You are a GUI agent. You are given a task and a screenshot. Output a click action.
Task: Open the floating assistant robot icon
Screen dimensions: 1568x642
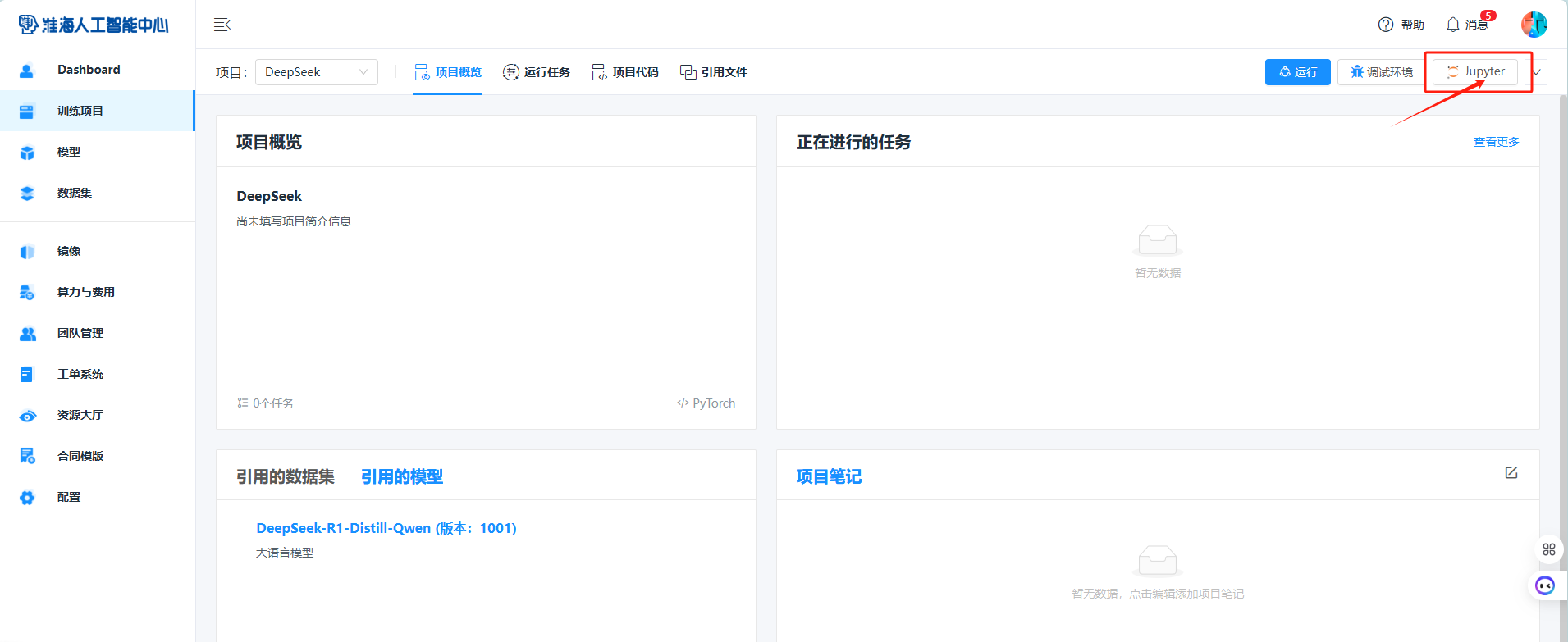pos(1545,585)
